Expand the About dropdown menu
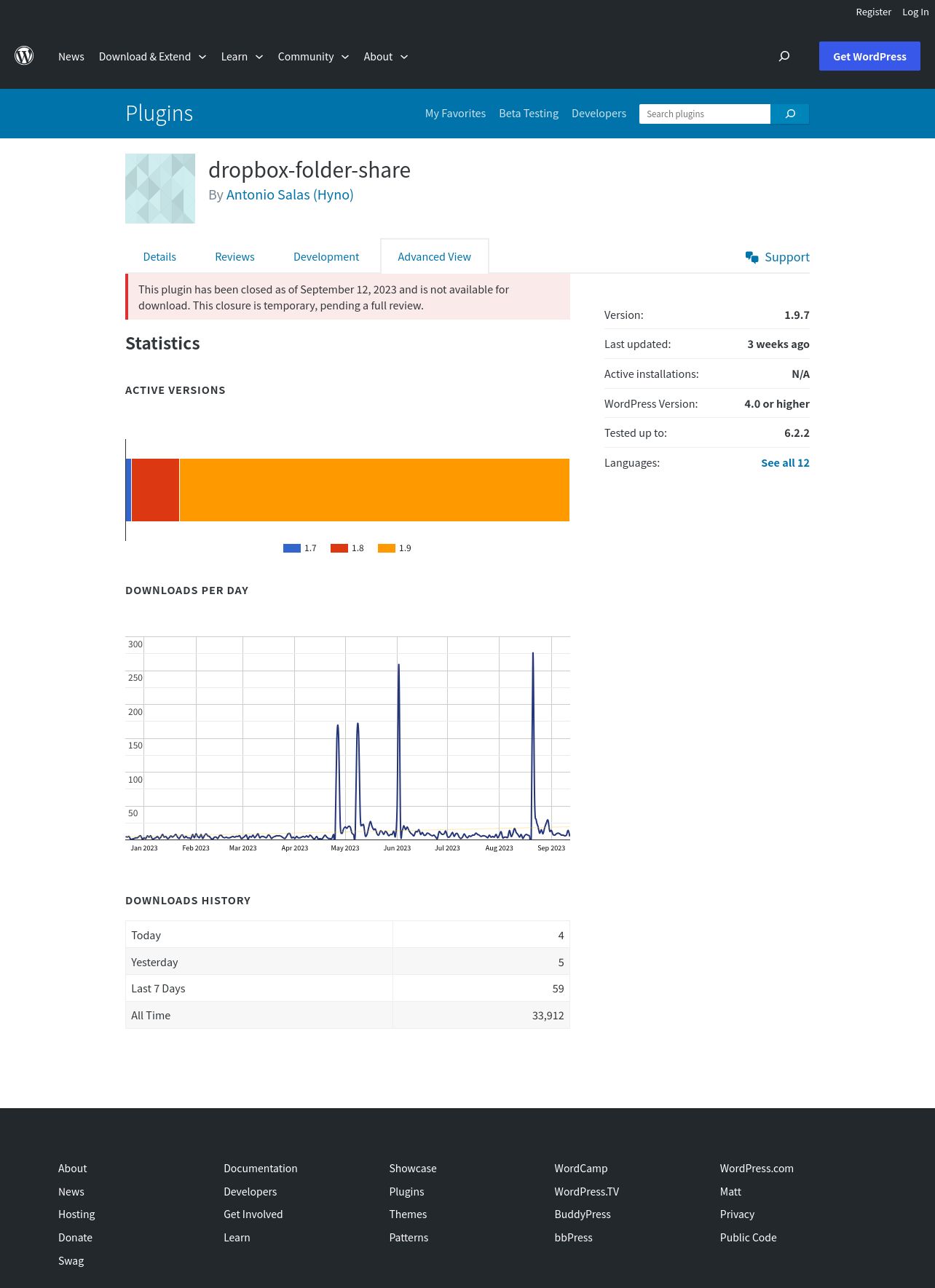The image size is (935, 1288). (386, 57)
